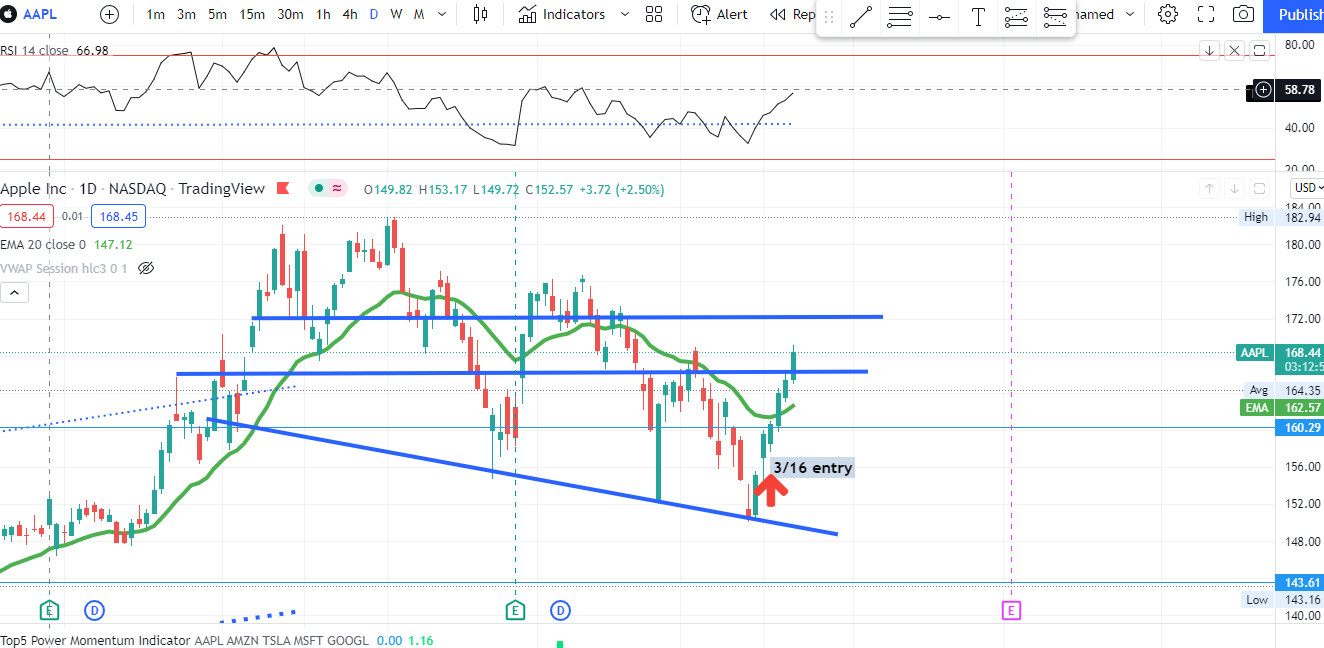Screen dimensions: 1324x648
Task: Start bar Replay mode
Action: pos(792,15)
